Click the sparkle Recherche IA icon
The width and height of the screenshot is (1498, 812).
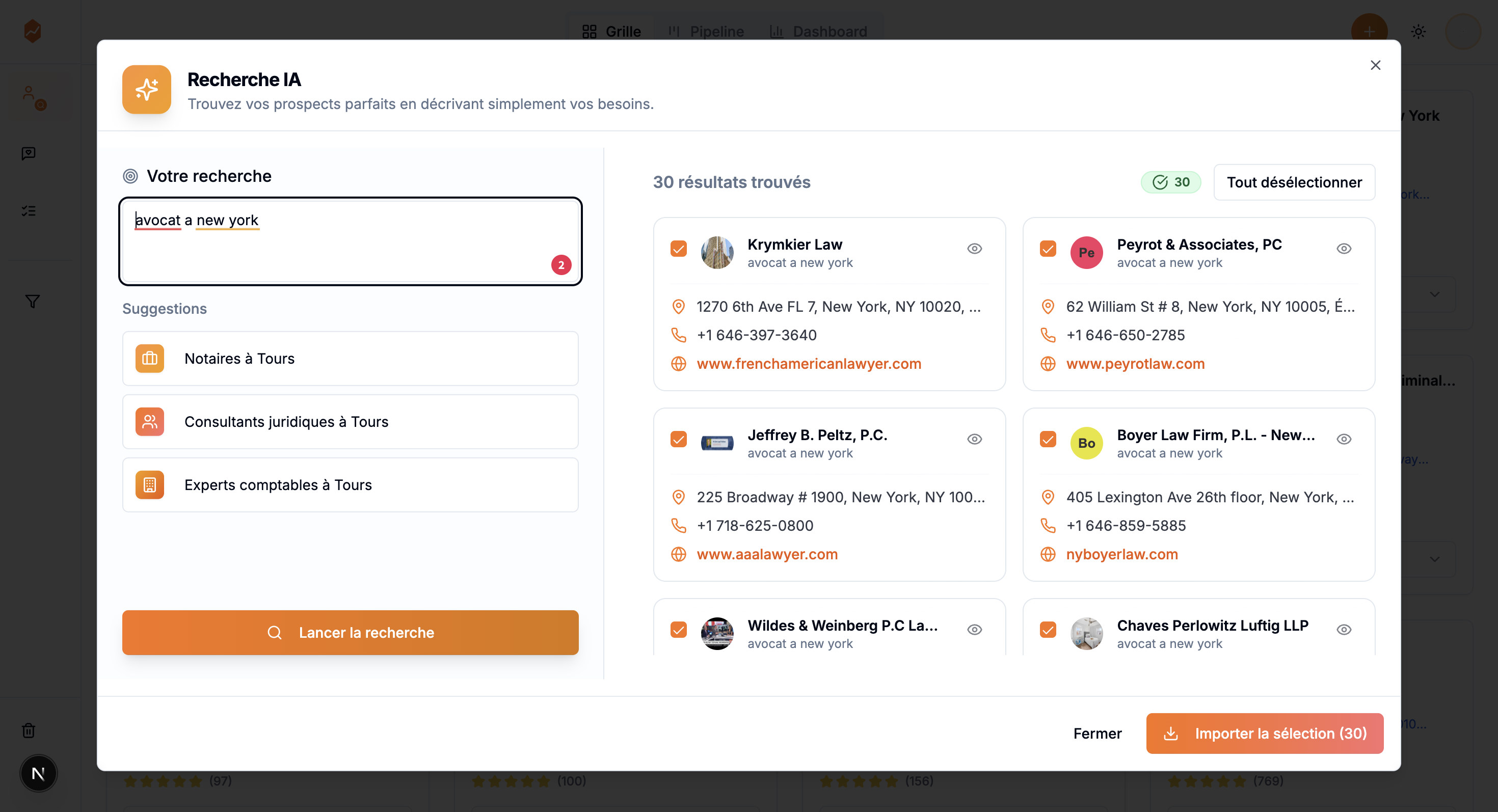pyautogui.click(x=147, y=90)
